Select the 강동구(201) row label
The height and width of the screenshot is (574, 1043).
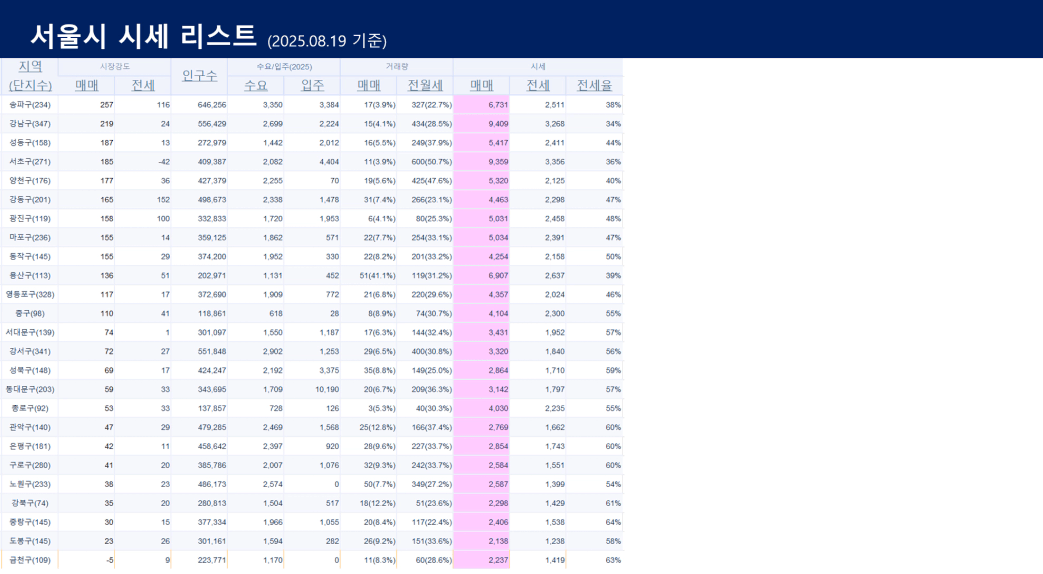[29, 200]
